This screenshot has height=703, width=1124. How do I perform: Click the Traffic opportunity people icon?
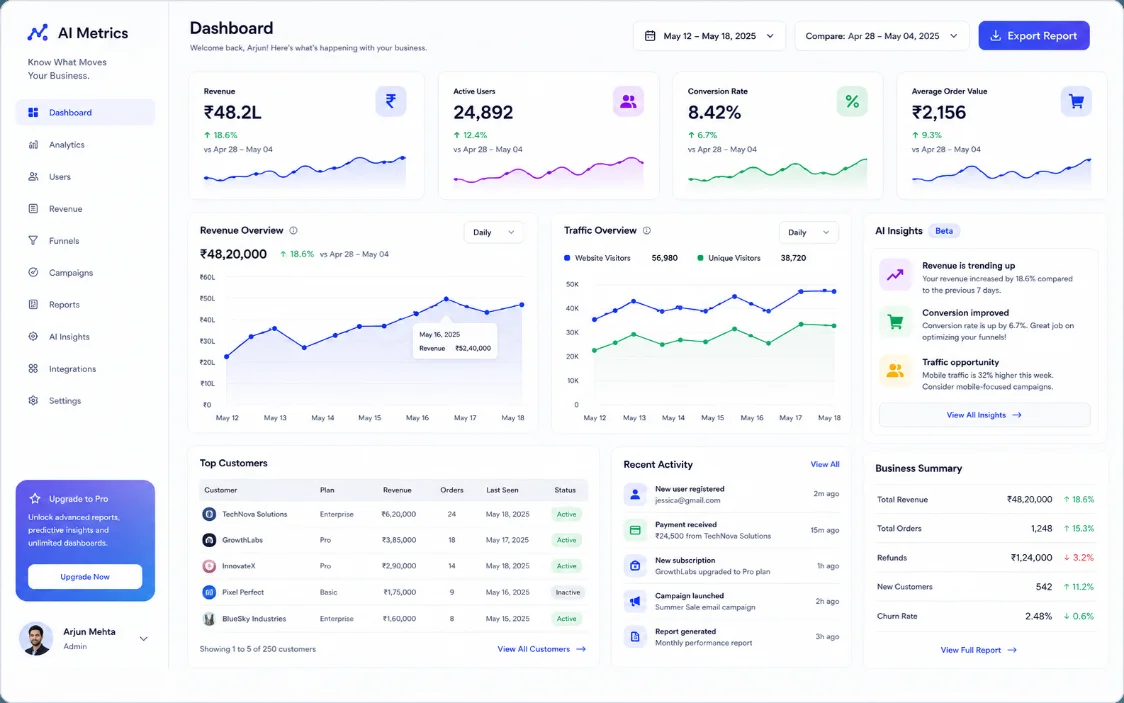[895, 371]
